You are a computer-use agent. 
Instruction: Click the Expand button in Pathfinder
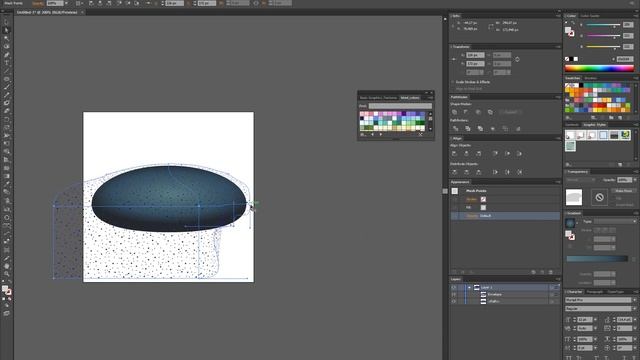click(x=511, y=112)
